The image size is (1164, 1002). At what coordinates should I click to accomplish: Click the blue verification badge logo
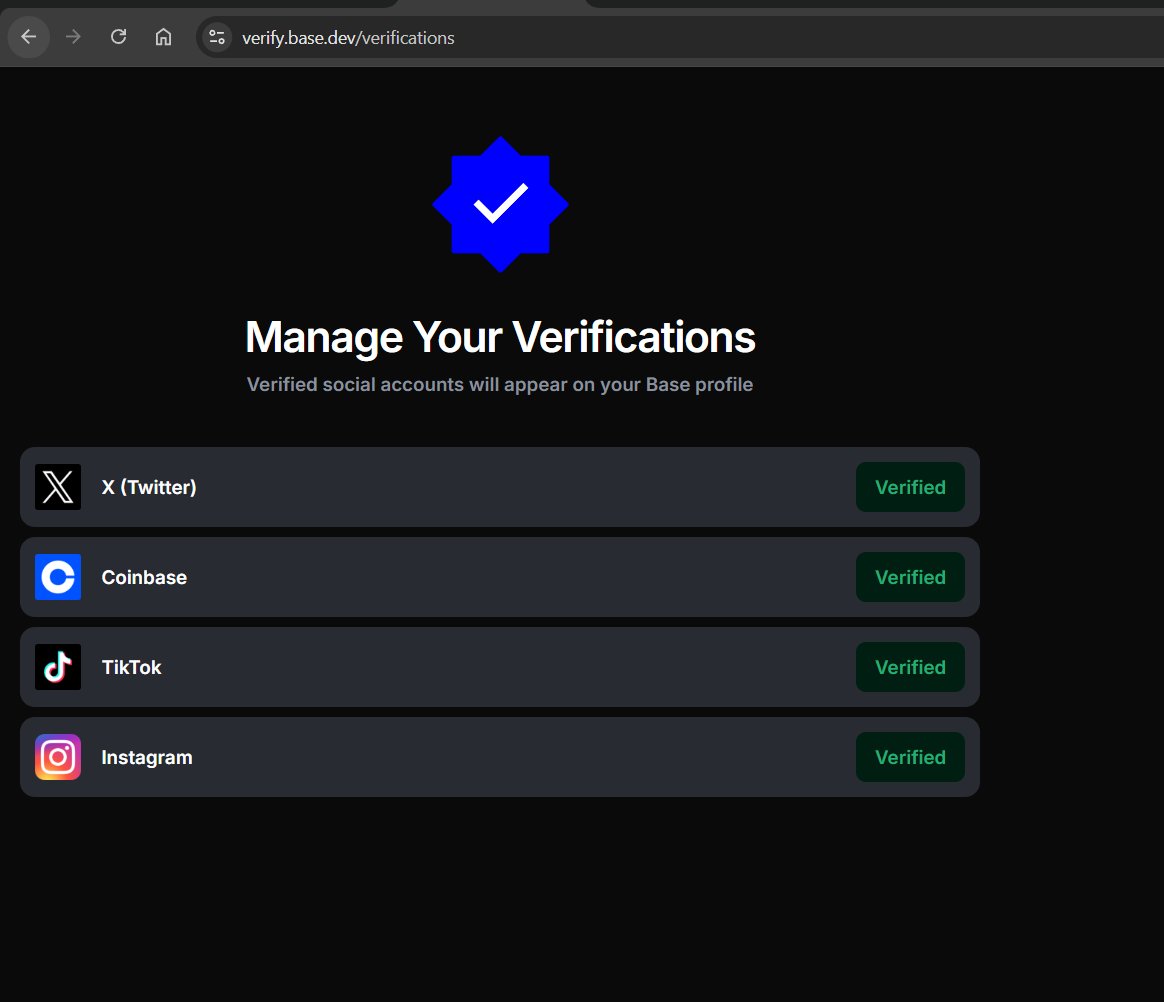[500, 204]
